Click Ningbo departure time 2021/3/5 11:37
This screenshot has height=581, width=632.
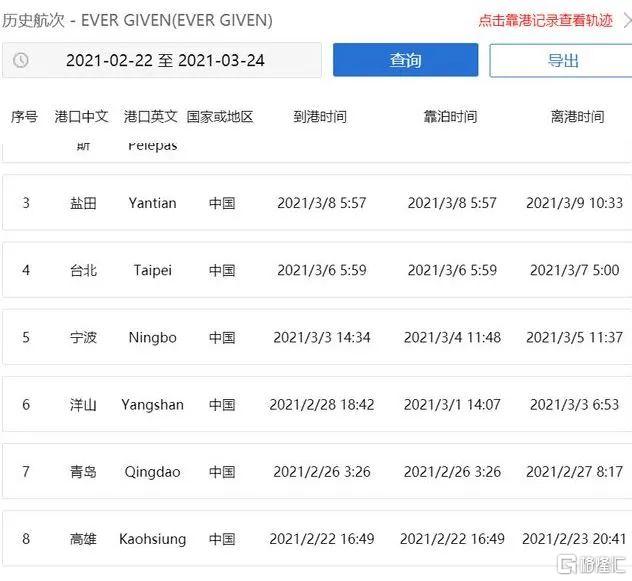(x=574, y=337)
